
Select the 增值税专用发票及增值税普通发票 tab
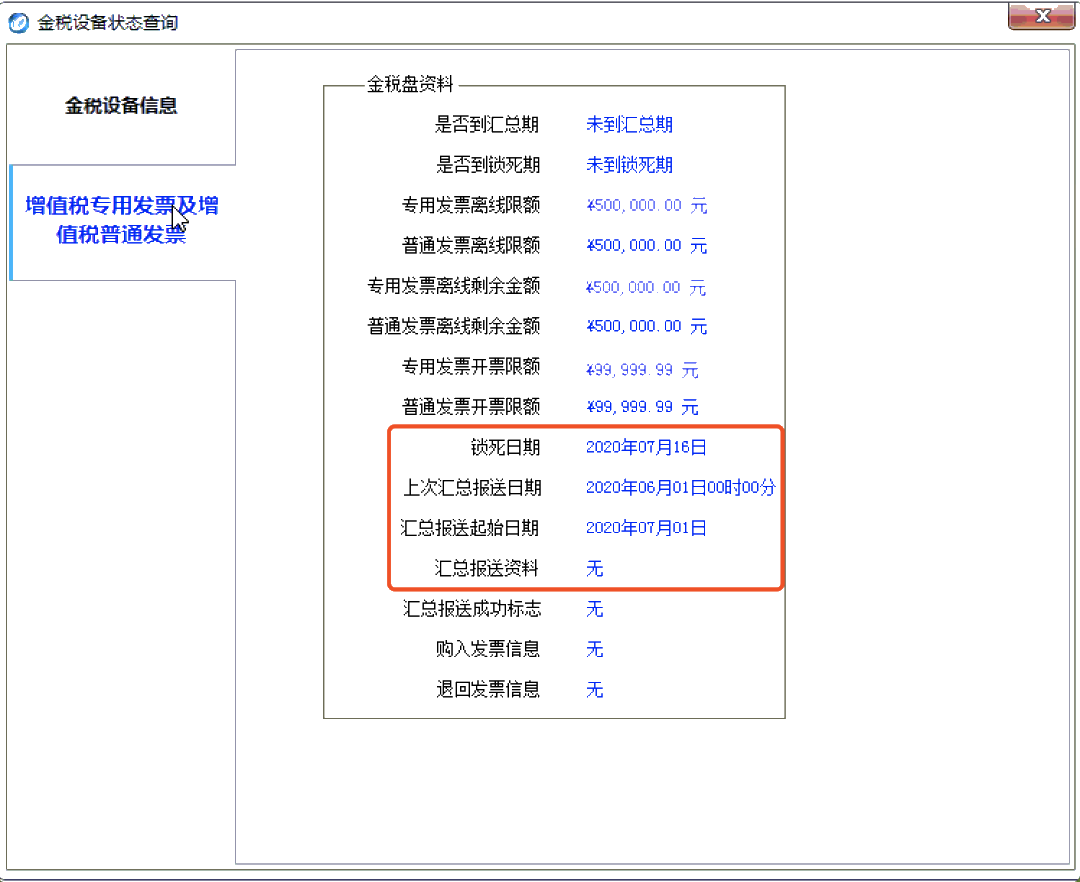coord(123,220)
